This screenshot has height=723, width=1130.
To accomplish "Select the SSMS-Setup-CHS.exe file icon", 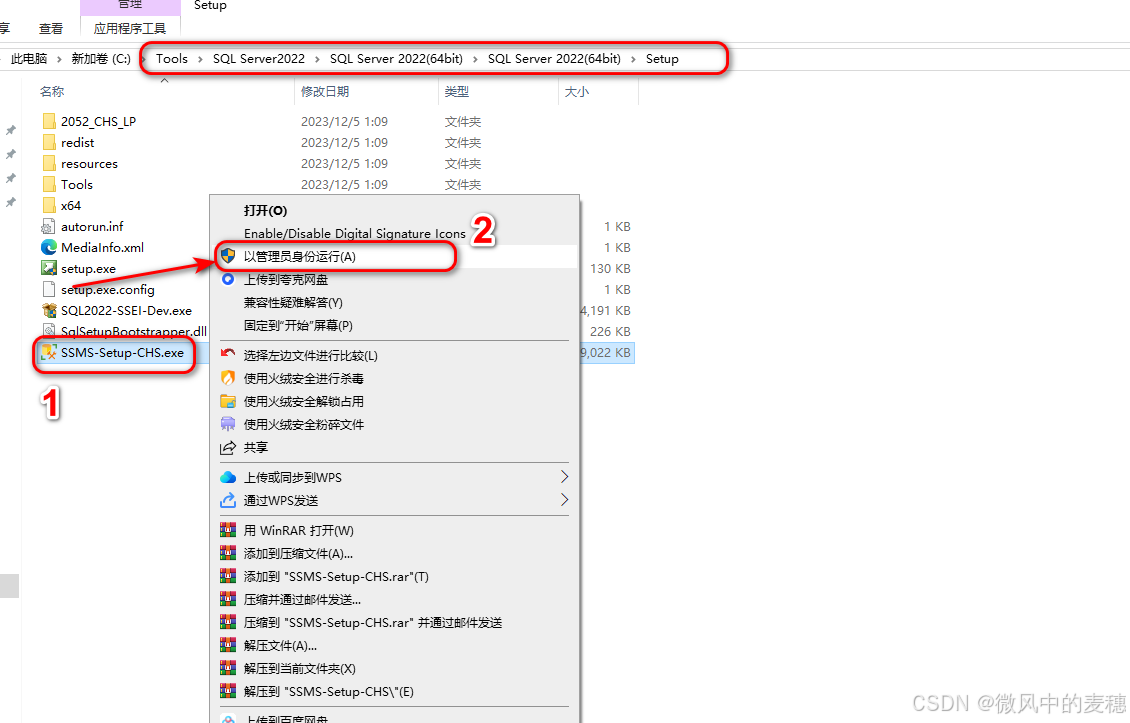I will [49, 352].
